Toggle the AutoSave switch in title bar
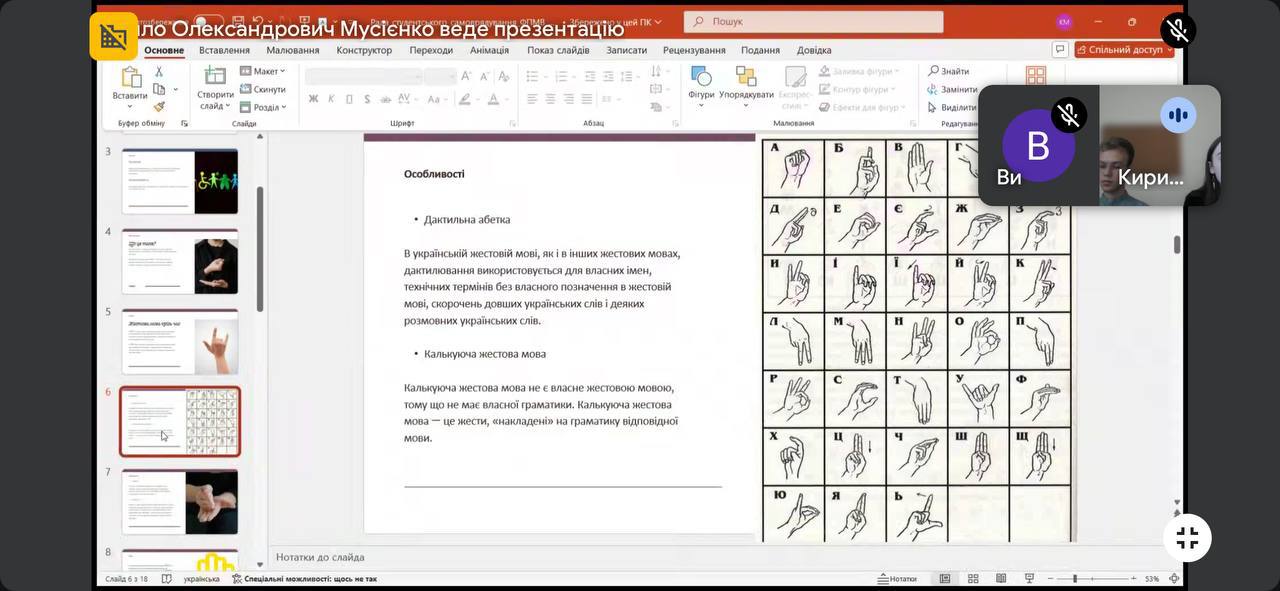 (x=208, y=21)
